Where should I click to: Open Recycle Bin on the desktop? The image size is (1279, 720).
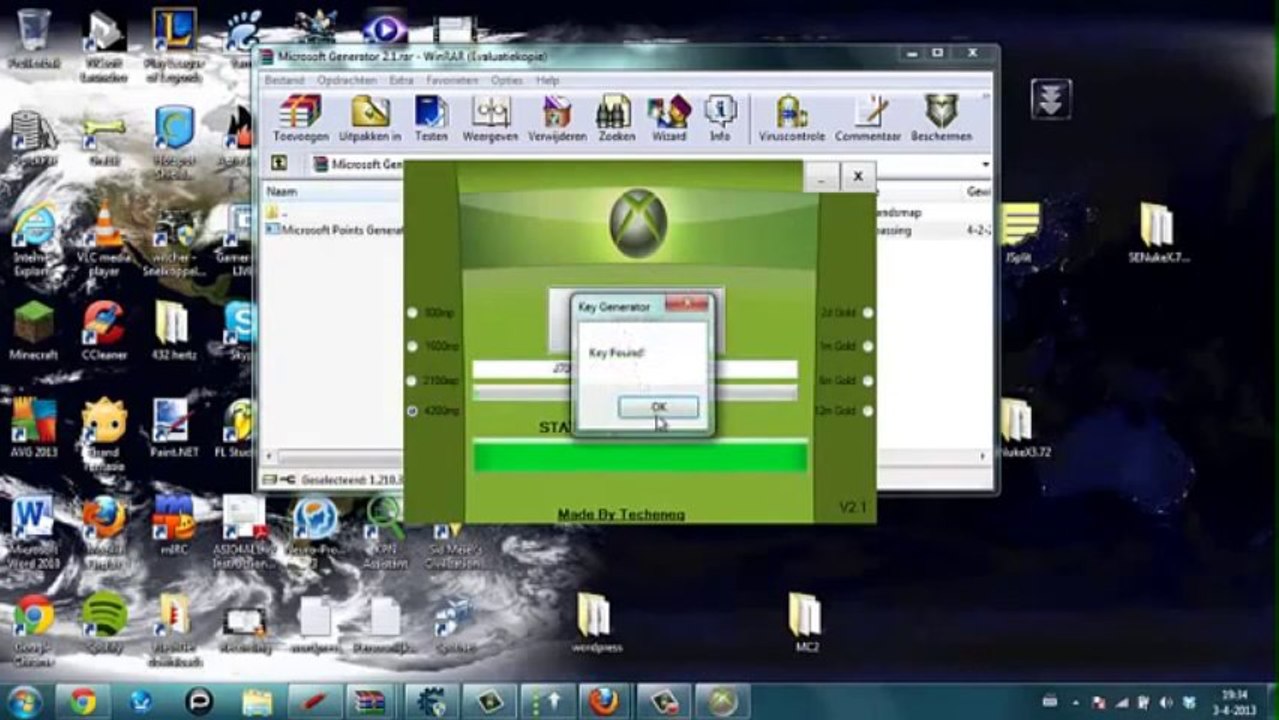(34, 38)
